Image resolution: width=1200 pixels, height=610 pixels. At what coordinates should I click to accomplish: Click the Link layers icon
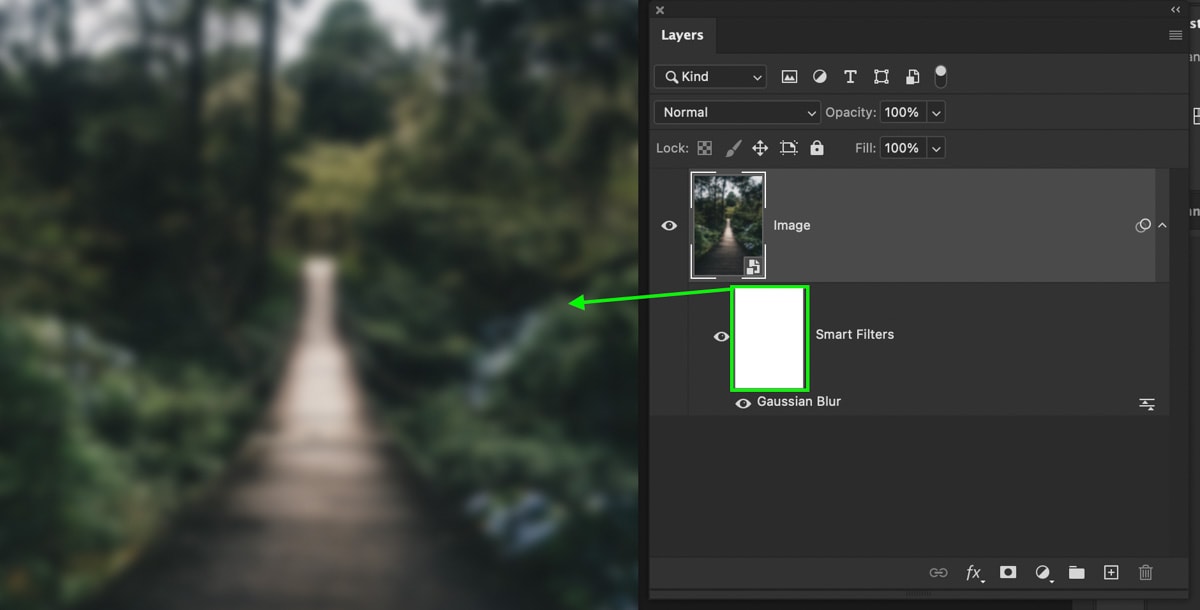coord(938,573)
